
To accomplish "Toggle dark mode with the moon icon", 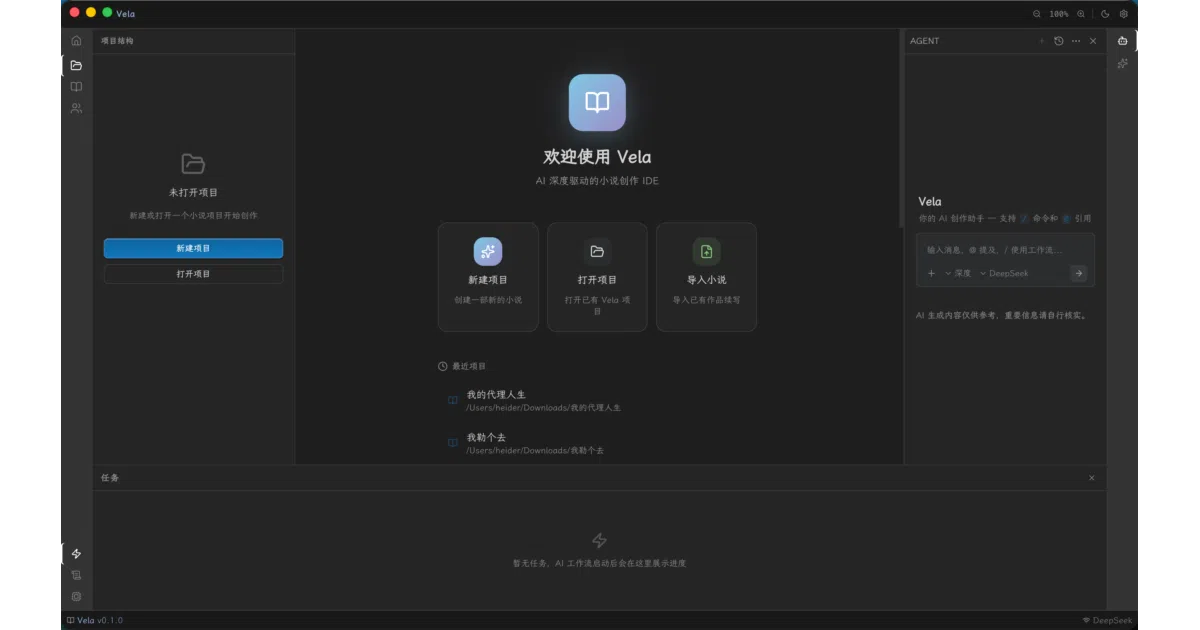I will point(1105,14).
